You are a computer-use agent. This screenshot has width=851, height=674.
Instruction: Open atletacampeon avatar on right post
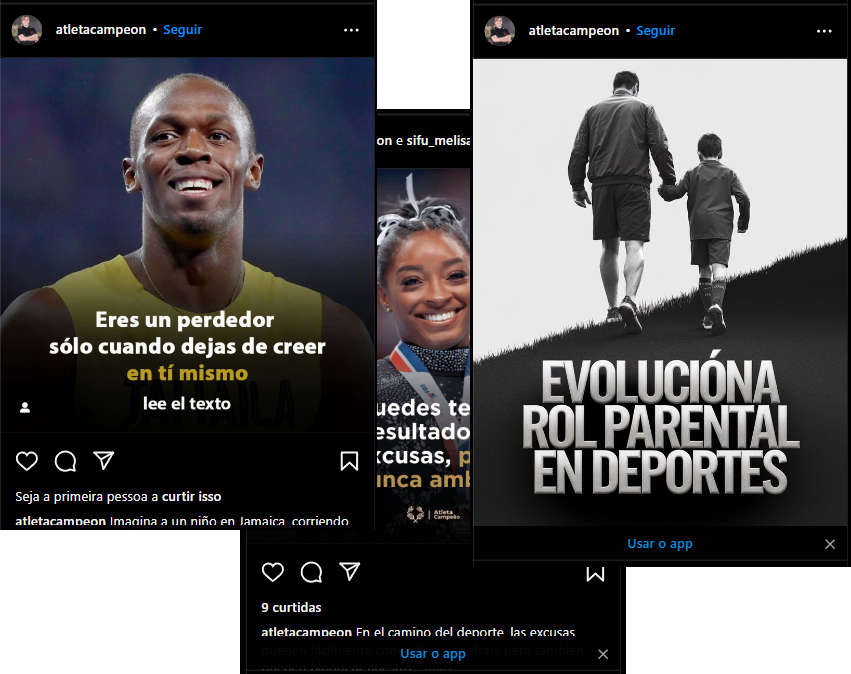(x=500, y=31)
